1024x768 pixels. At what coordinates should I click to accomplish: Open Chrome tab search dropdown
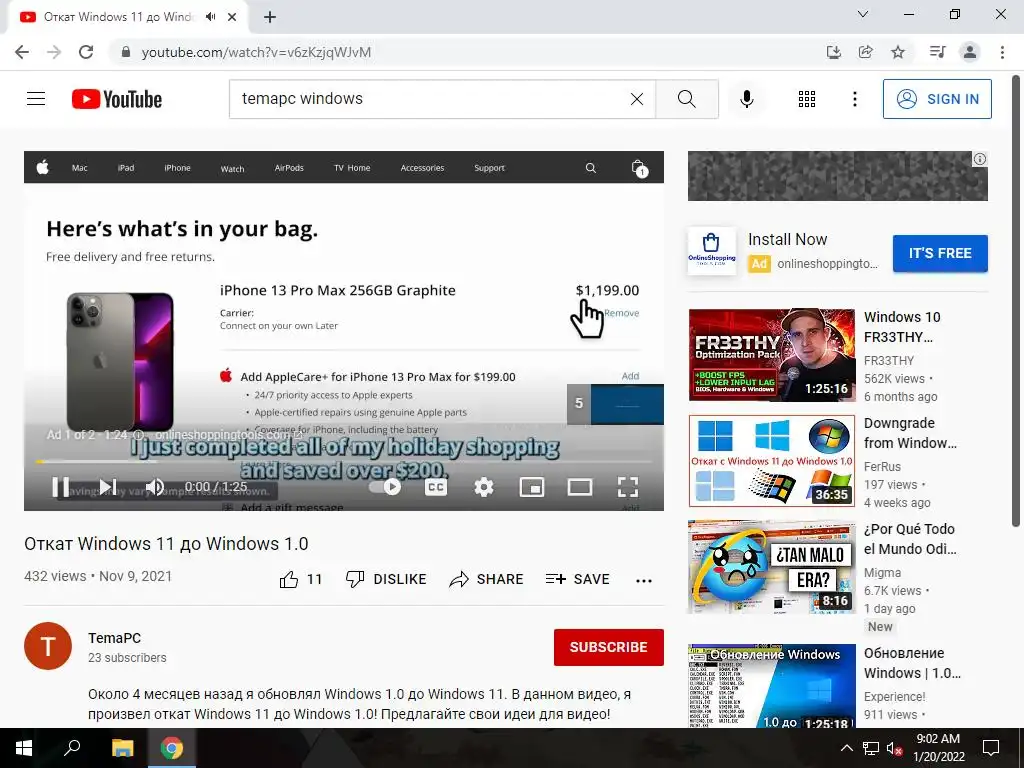[863, 14]
